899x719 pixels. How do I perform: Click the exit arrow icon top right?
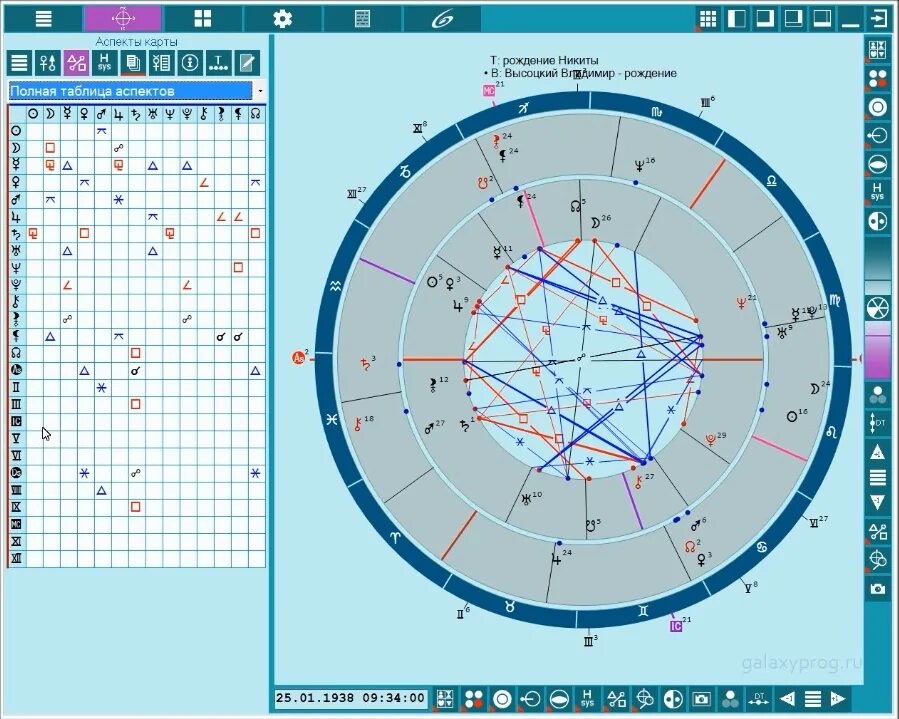click(879, 18)
